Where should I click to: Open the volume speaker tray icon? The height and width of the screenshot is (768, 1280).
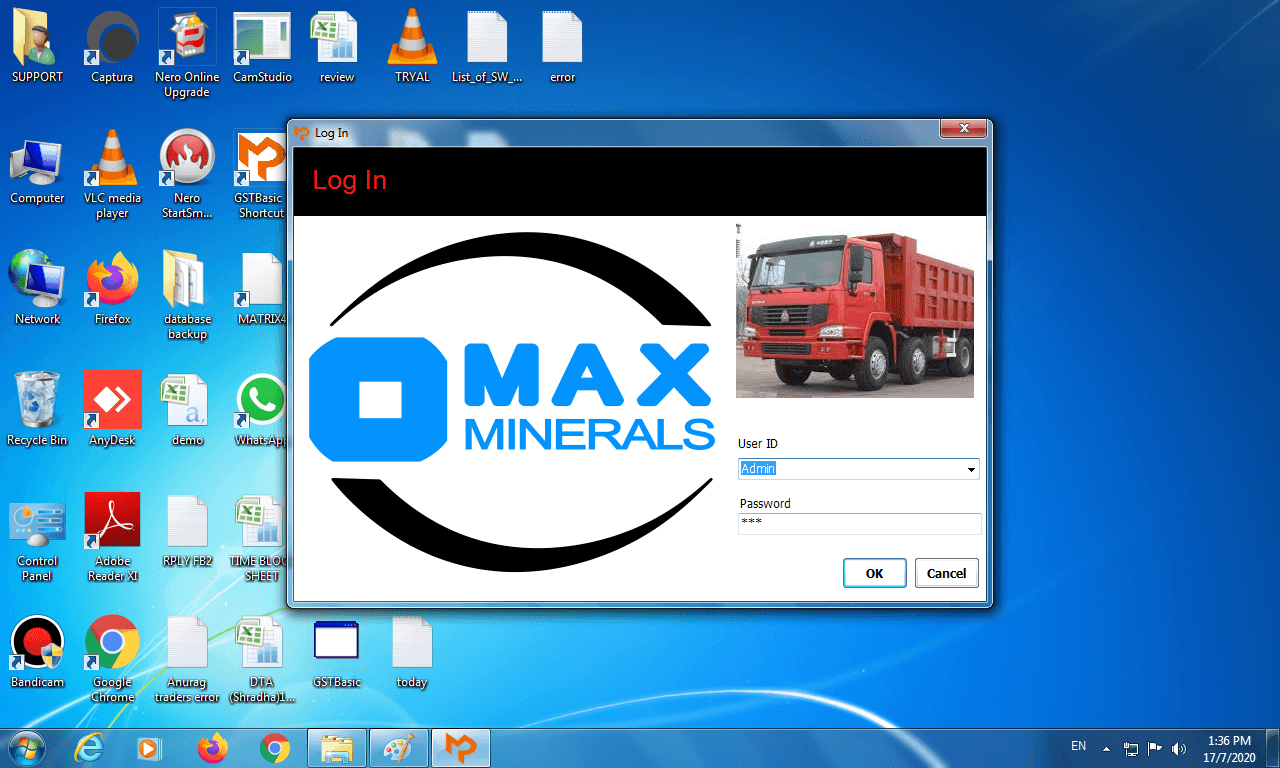coord(1179,748)
